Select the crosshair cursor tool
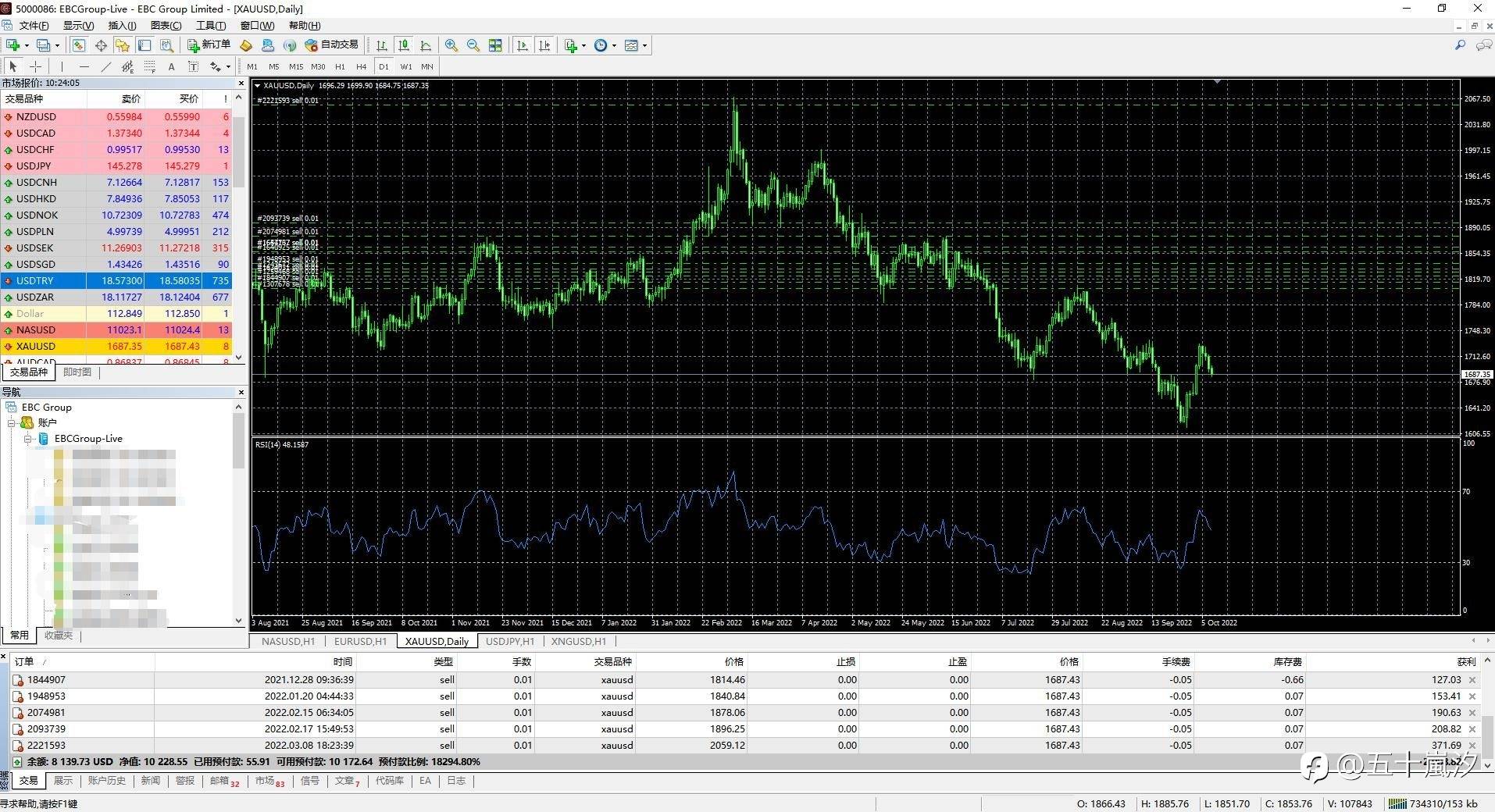 click(x=35, y=67)
